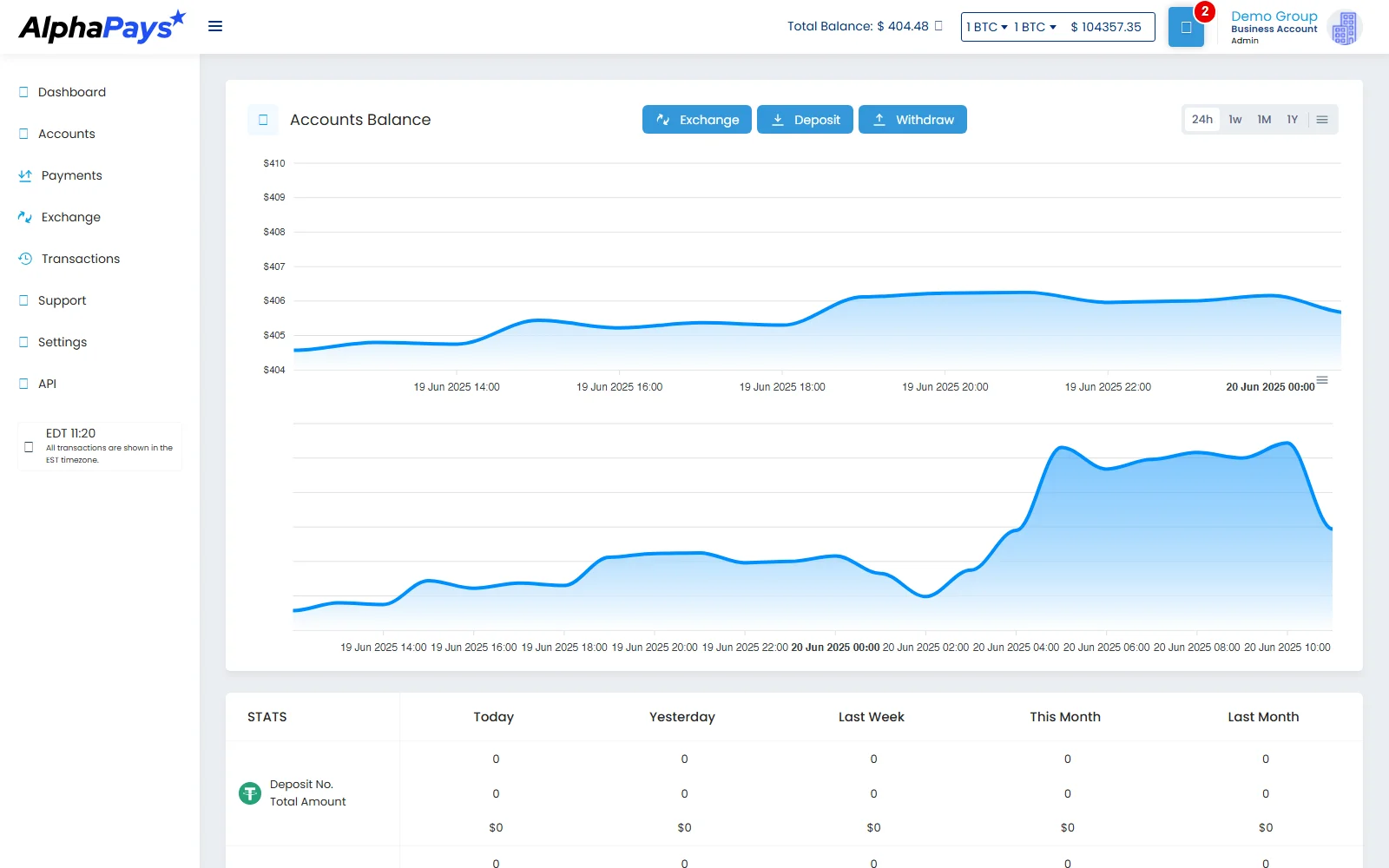Open the first BTC currency dropdown
The image size is (1389, 868).
coord(987,27)
